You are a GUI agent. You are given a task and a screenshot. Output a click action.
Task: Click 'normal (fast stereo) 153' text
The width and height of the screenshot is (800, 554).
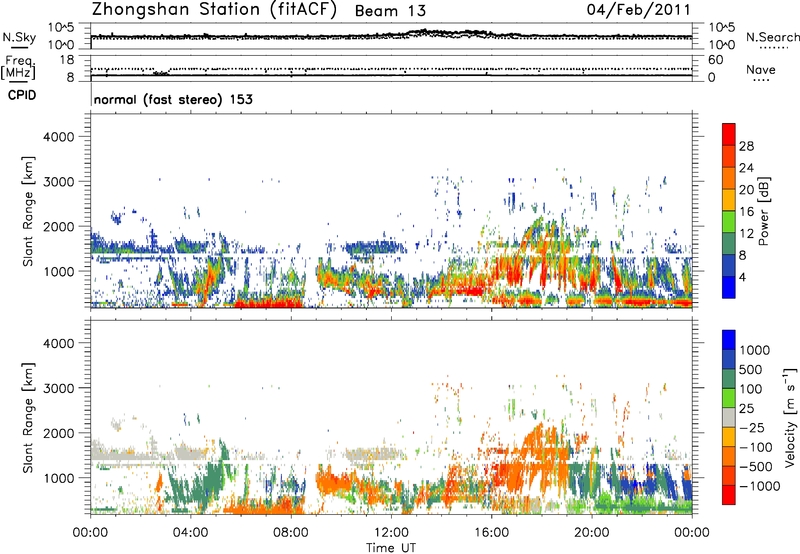click(173, 99)
